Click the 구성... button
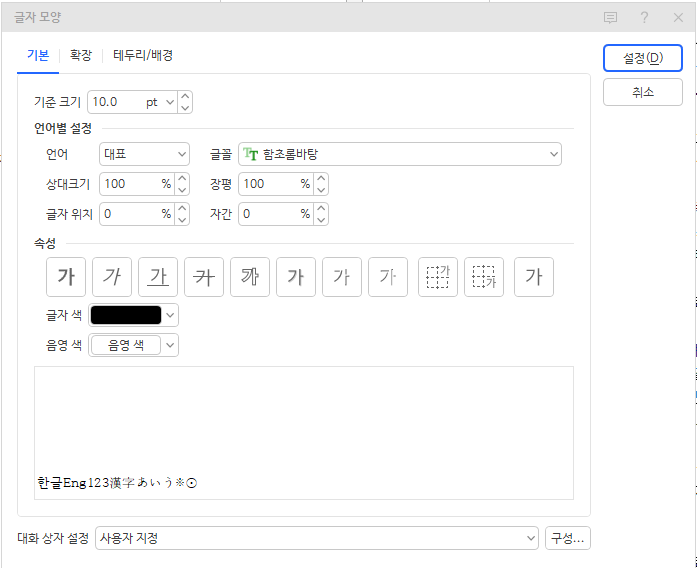The image size is (697, 568). [x=568, y=538]
